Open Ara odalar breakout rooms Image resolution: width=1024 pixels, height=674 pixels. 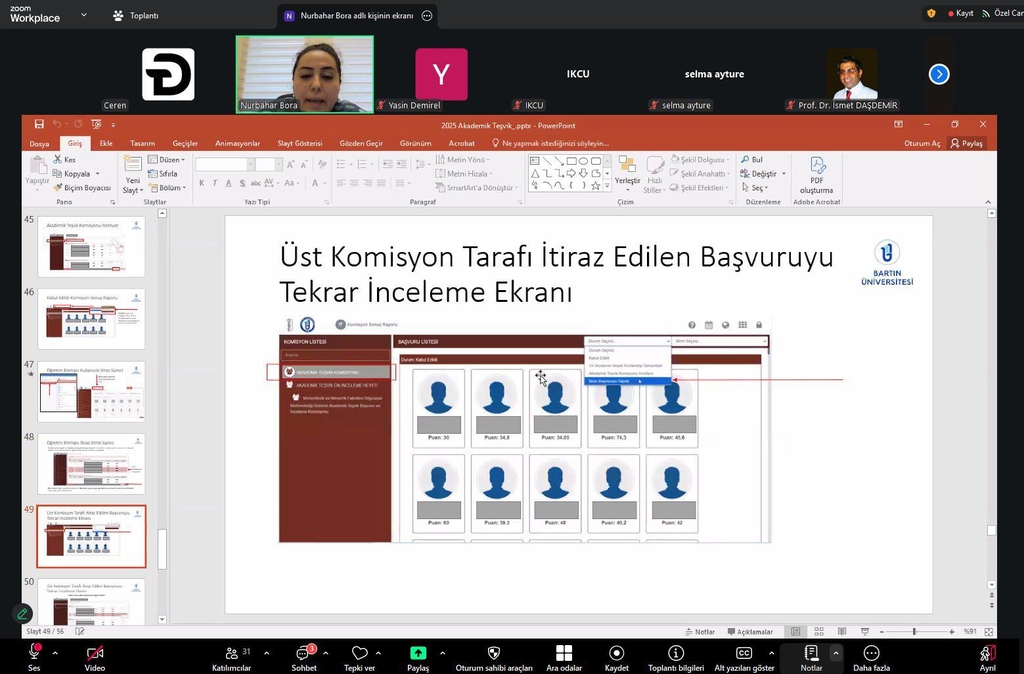click(564, 653)
